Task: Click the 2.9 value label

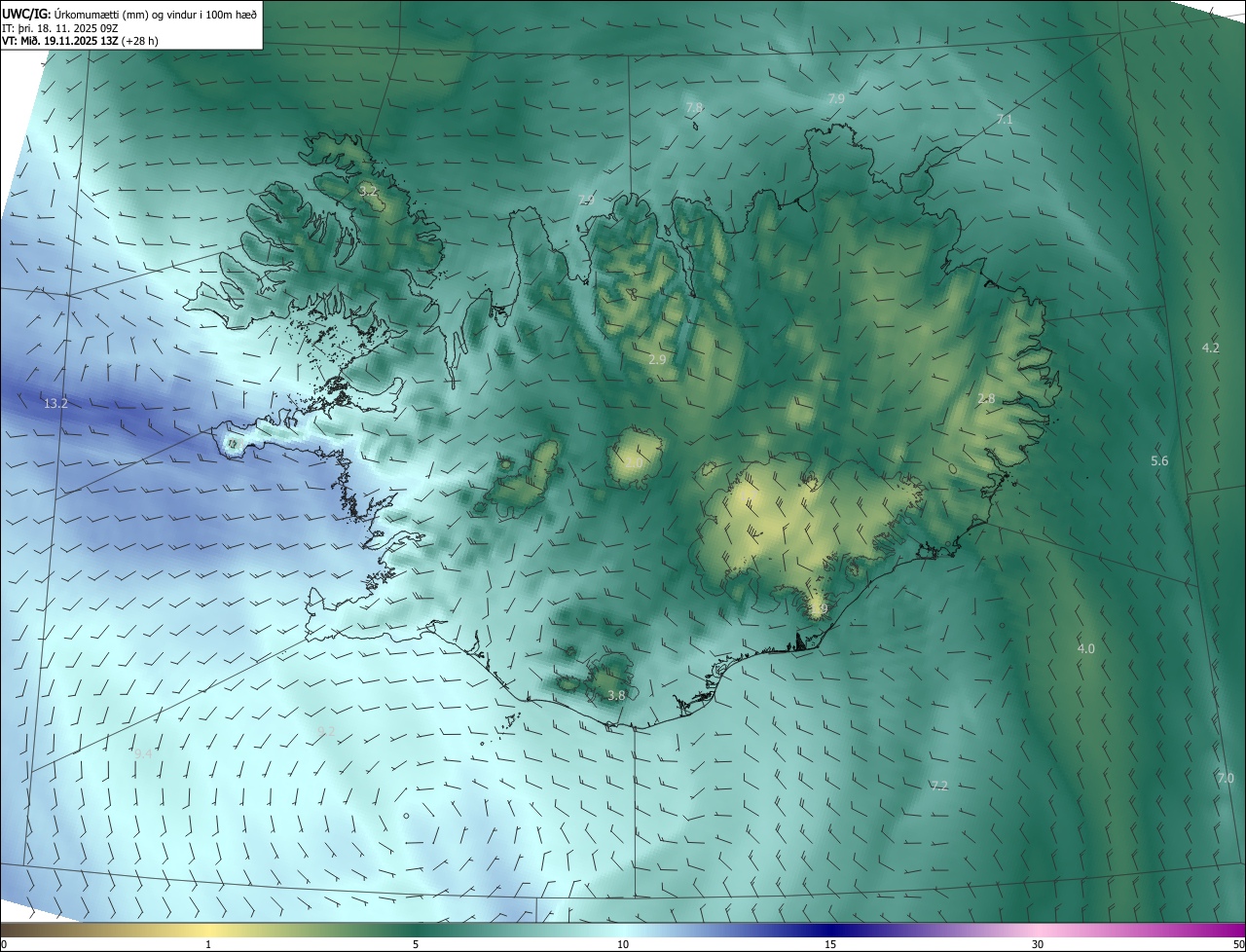Action: pyautogui.click(x=657, y=359)
